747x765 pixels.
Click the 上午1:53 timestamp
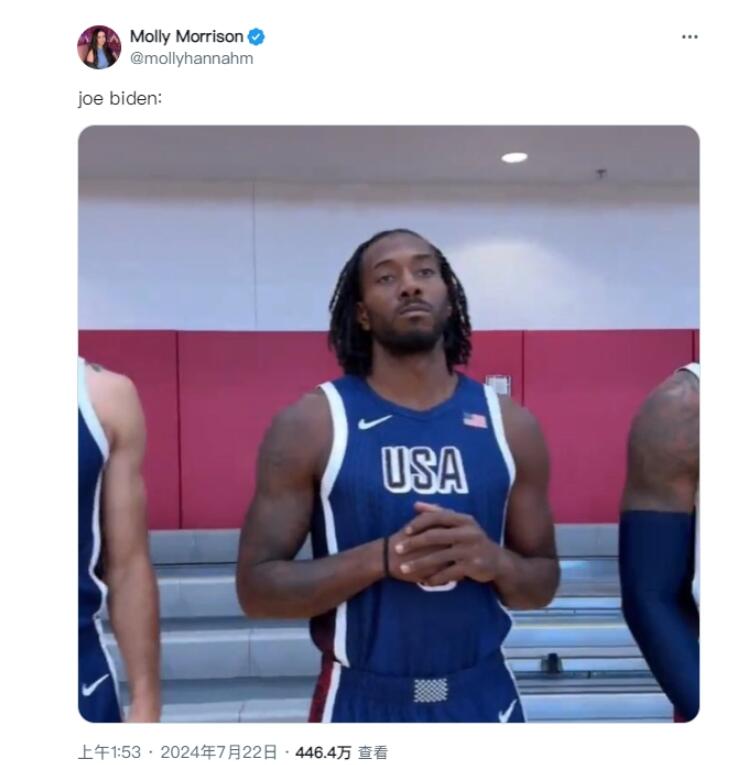tap(109, 752)
